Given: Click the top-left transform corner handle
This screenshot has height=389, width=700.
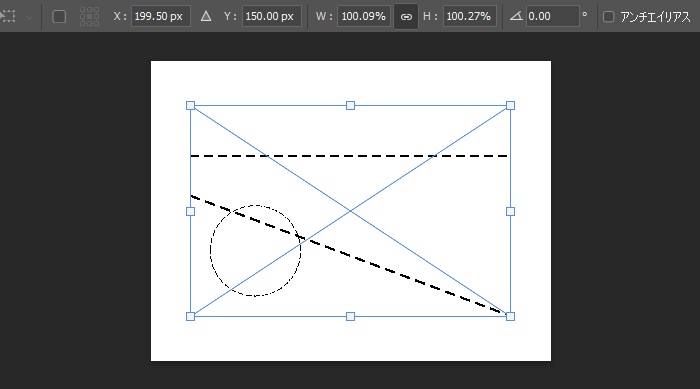Looking at the screenshot, I should point(191,105).
